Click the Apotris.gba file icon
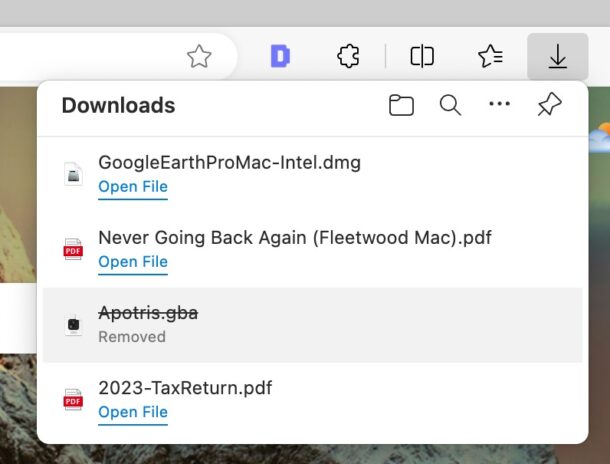The width and height of the screenshot is (610, 464). click(73, 324)
